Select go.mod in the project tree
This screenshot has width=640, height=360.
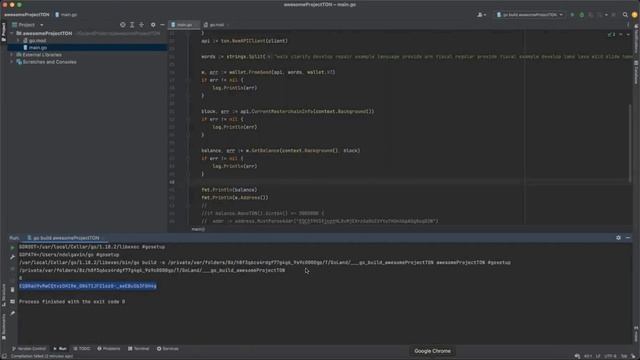pos(37,41)
